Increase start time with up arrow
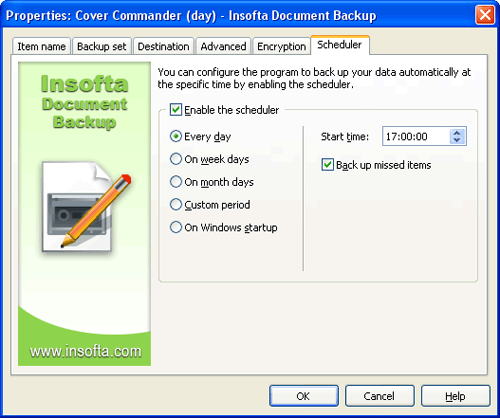 457,132
